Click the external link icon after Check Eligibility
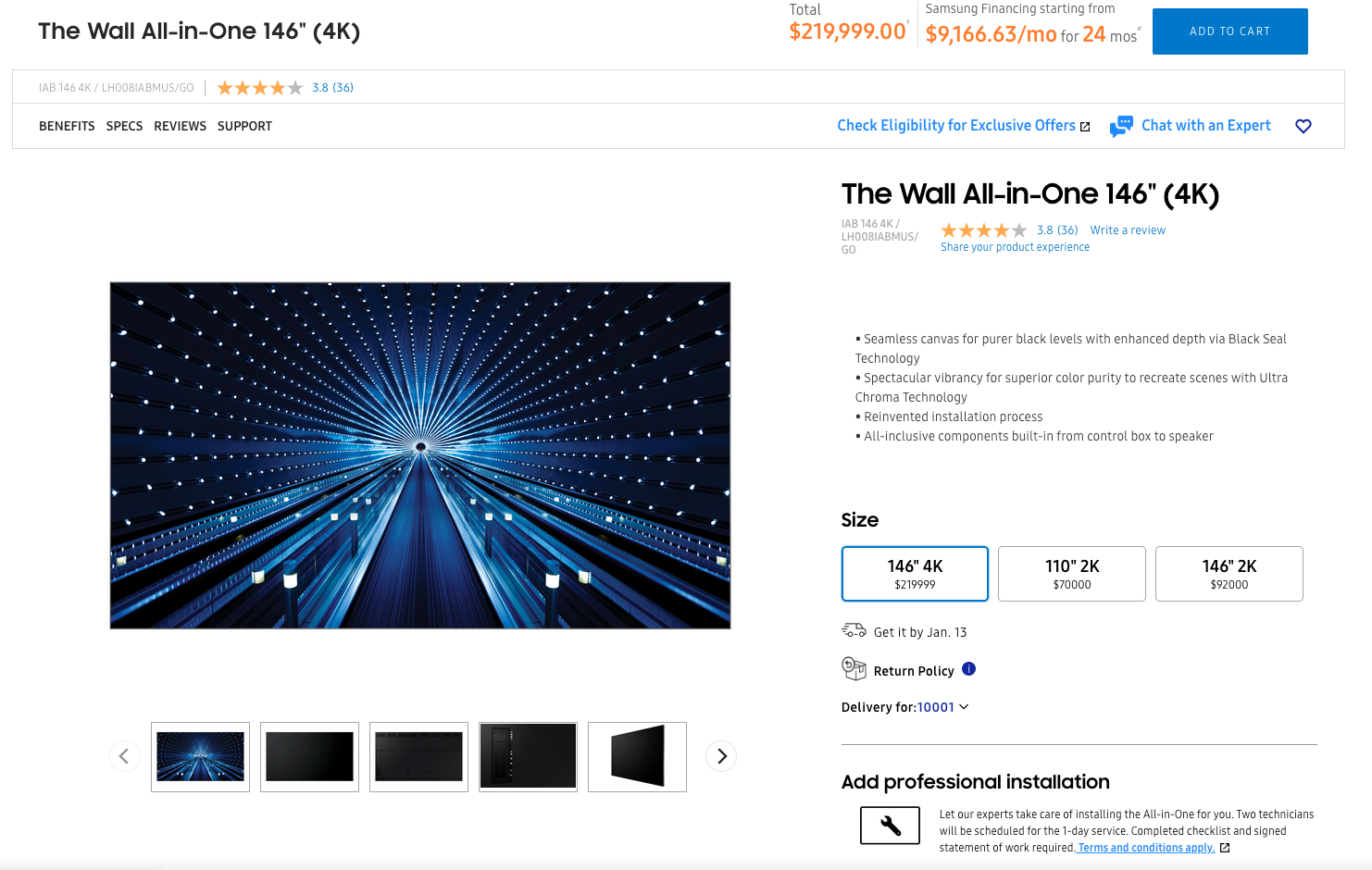 (x=1084, y=125)
